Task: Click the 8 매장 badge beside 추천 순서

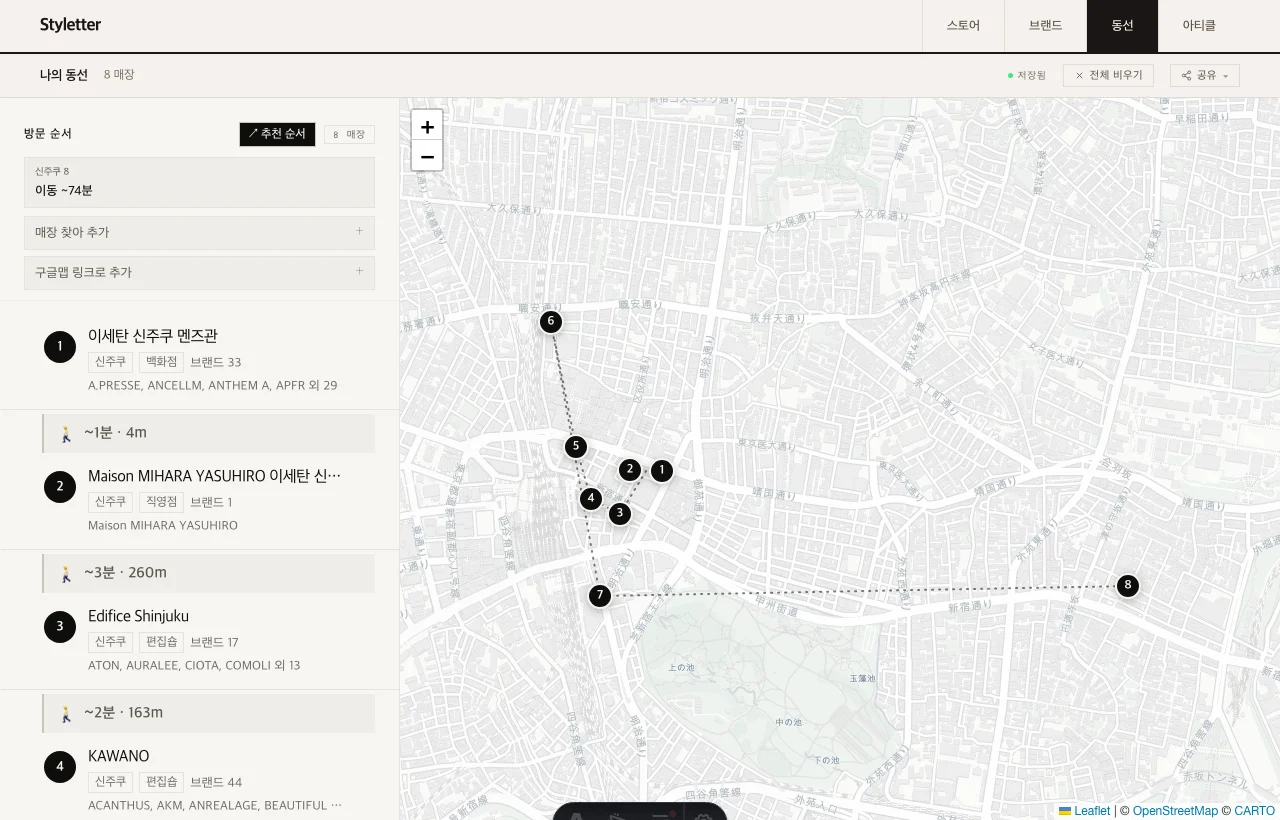Action: (x=349, y=134)
